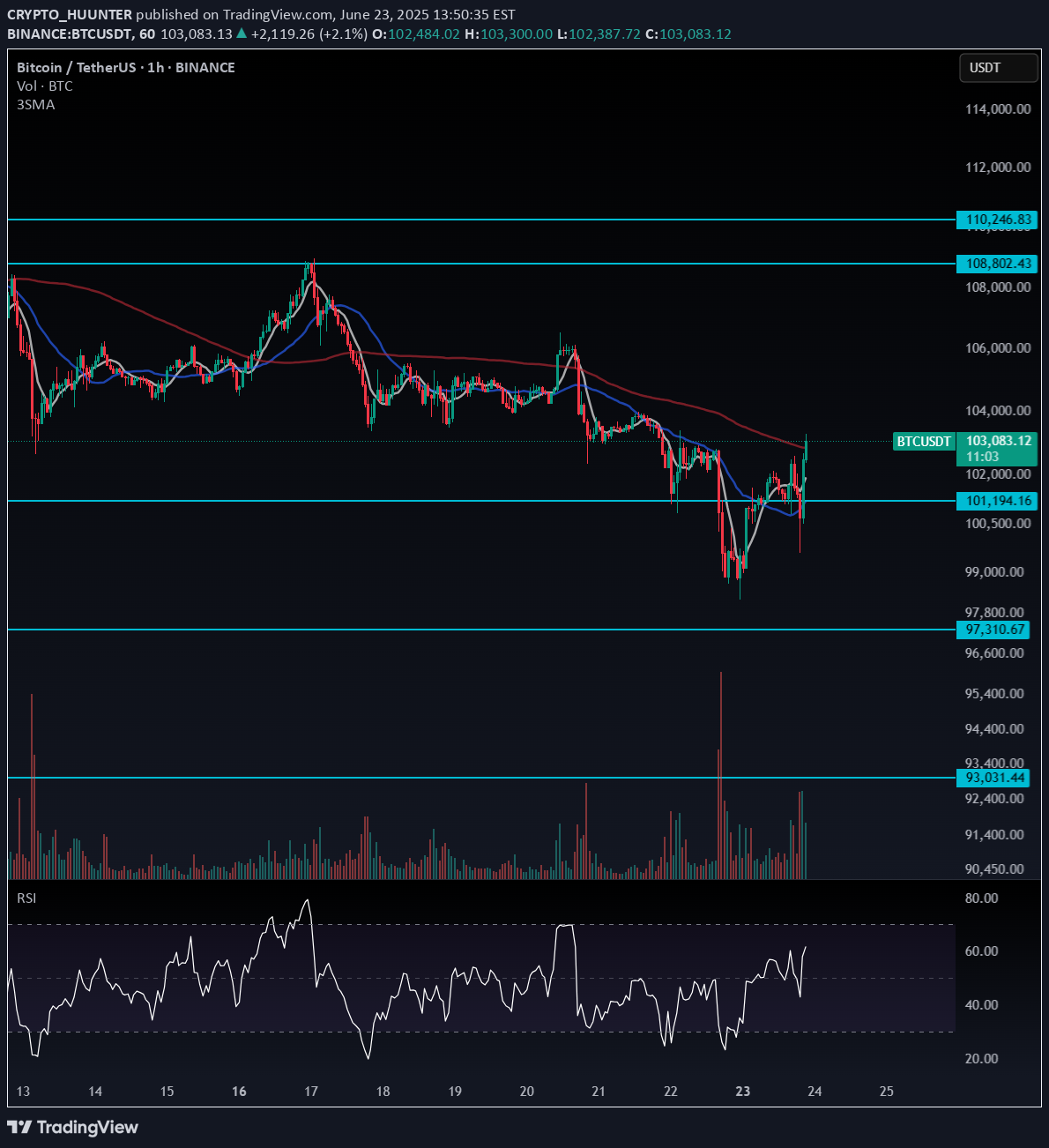
Task: Click the 106,000.00 price axis value
Action: [x=998, y=348]
